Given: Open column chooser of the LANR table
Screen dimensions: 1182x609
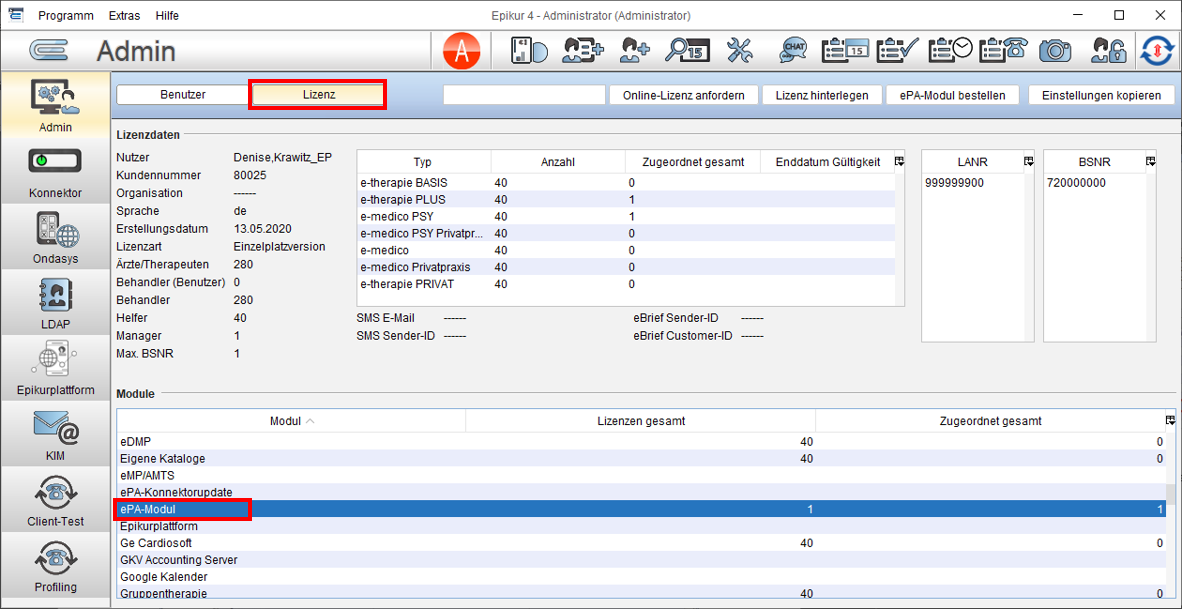Looking at the screenshot, I should tap(1029, 161).
